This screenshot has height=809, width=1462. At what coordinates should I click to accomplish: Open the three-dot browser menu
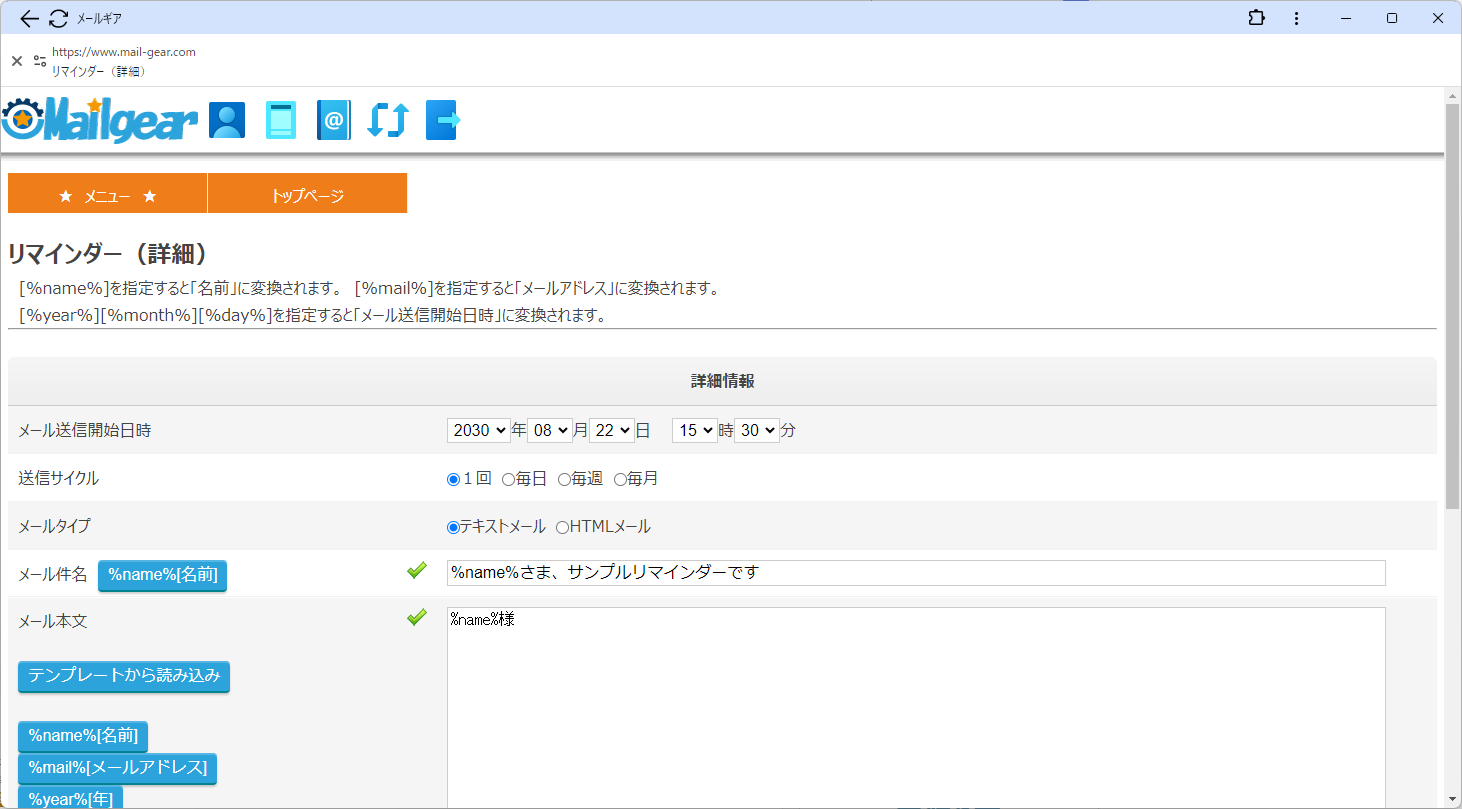pos(1296,18)
